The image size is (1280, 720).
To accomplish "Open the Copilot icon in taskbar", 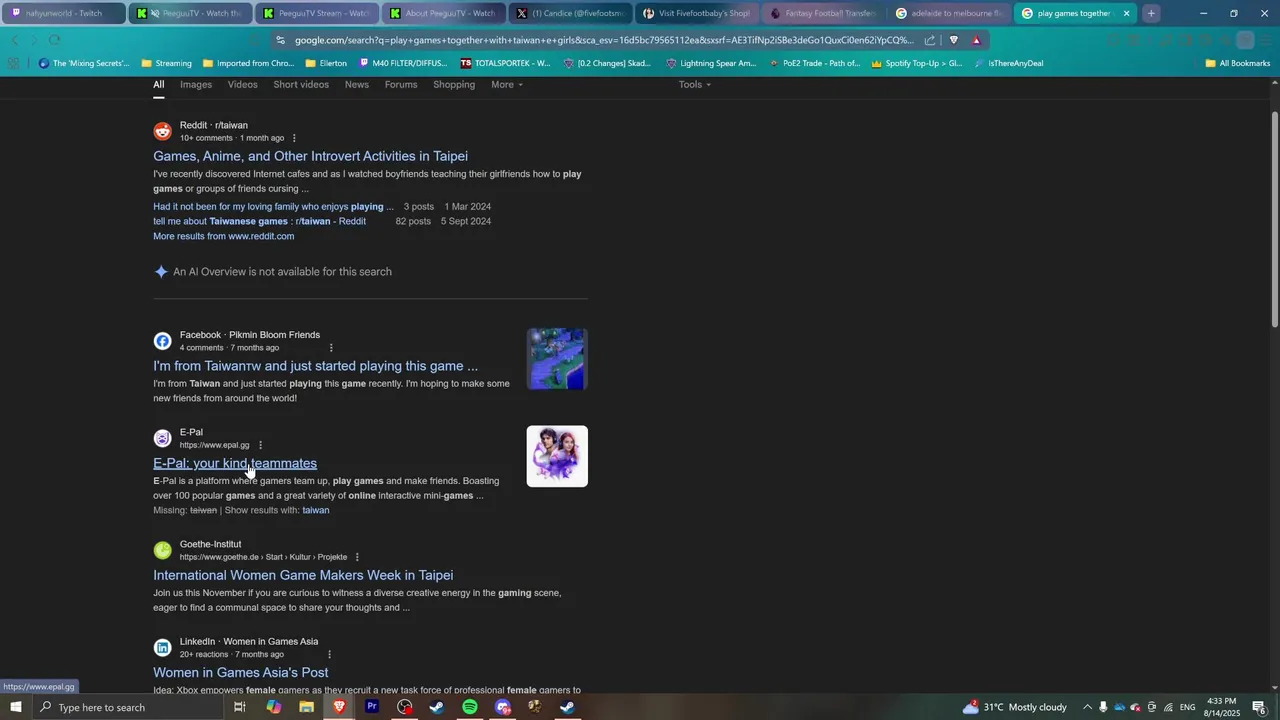I will pyautogui.click(x=274, y=707).
